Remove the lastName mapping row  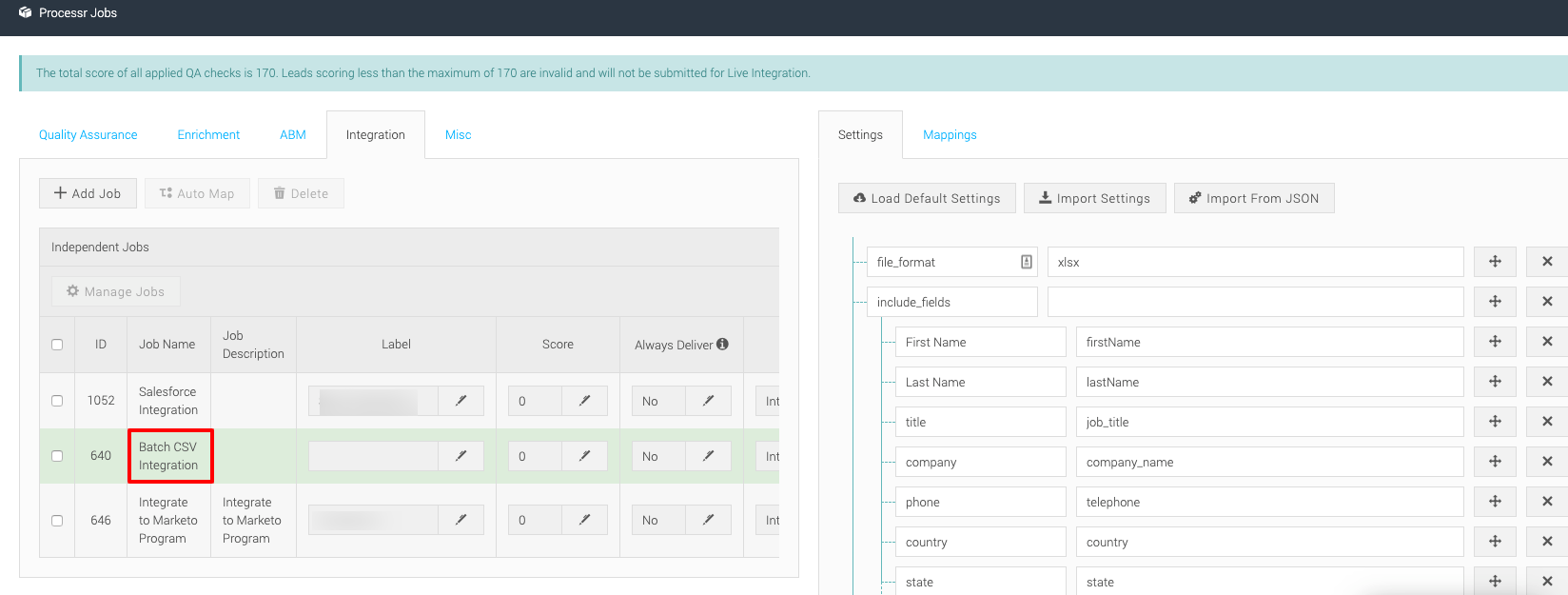(1547, 382)
